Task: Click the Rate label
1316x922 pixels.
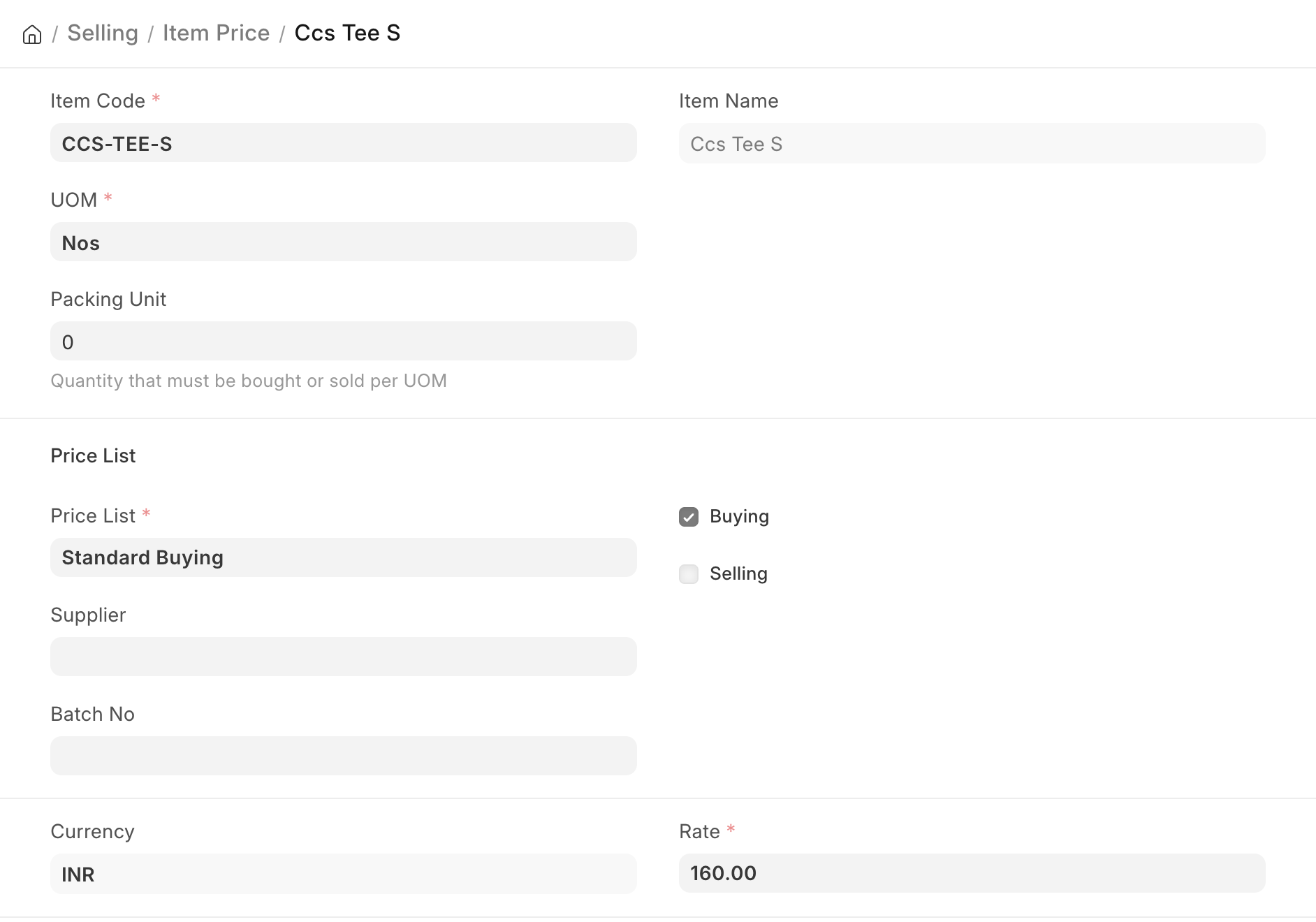Action: click(699, 831)
